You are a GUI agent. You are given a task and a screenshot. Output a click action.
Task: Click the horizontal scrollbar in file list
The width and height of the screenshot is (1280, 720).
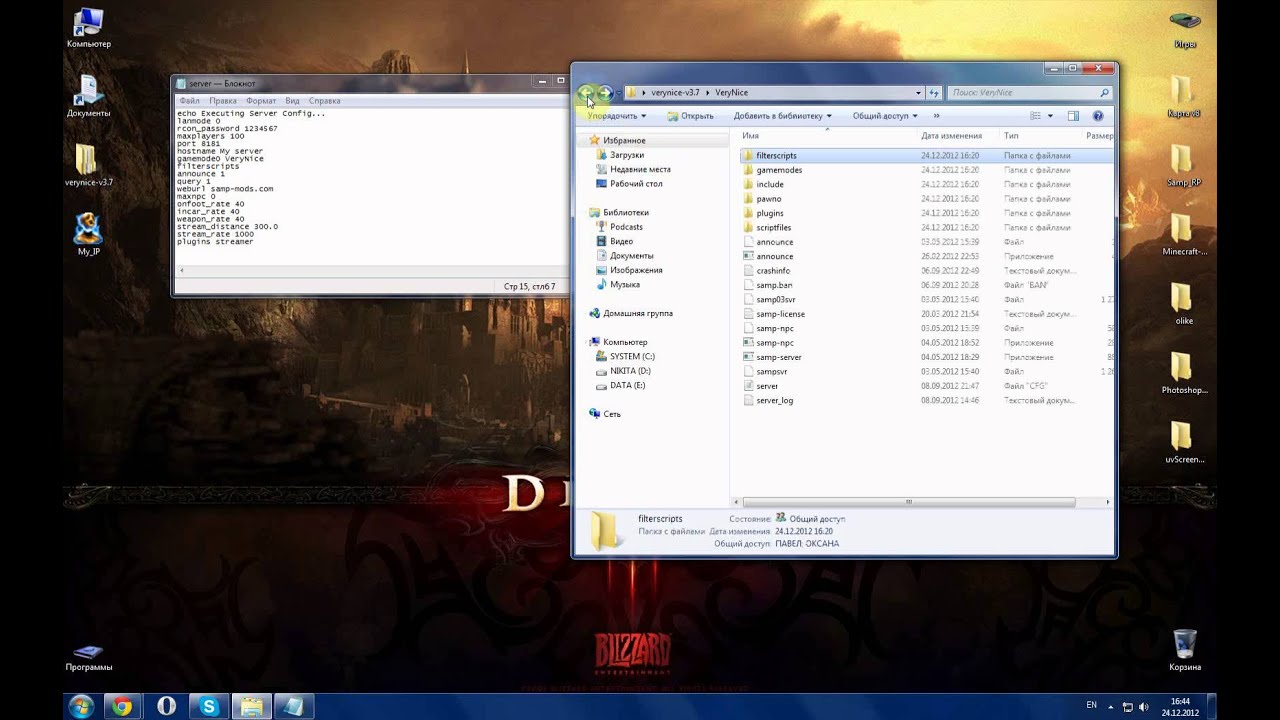tap(909, 502)
